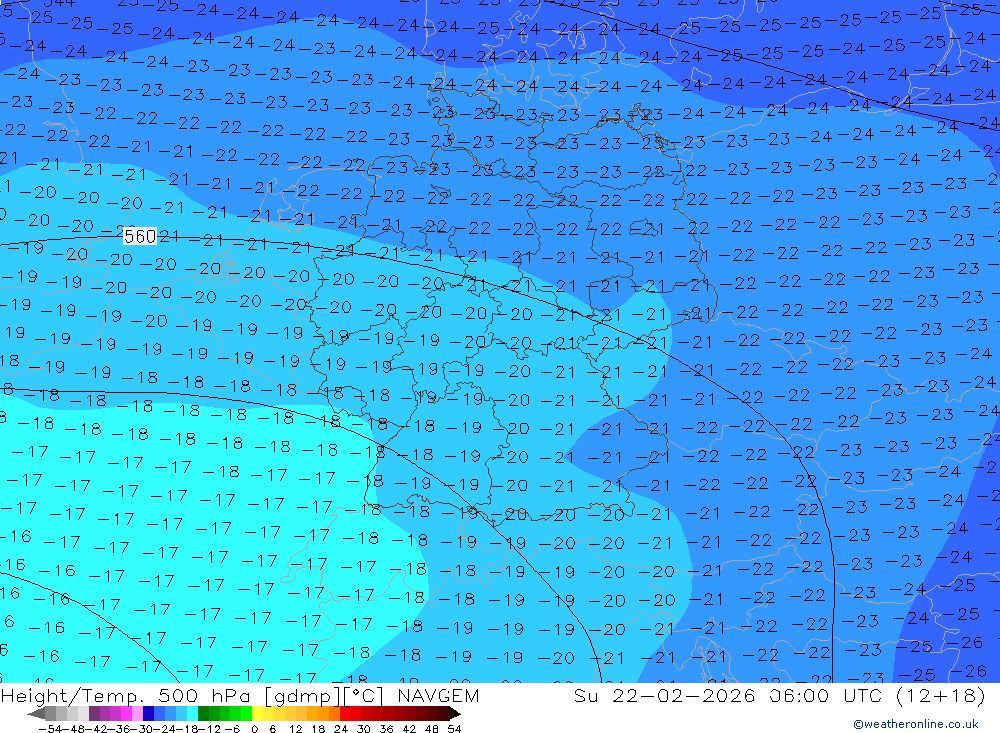Click the '-54' legend value label

[x=50, y=729]
